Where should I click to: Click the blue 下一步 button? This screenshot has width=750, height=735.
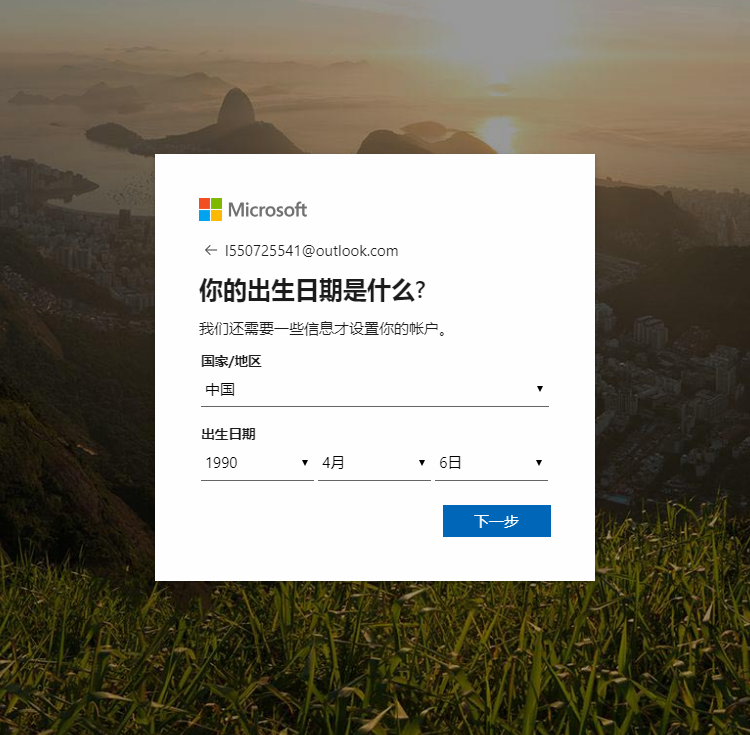point(496,521)
